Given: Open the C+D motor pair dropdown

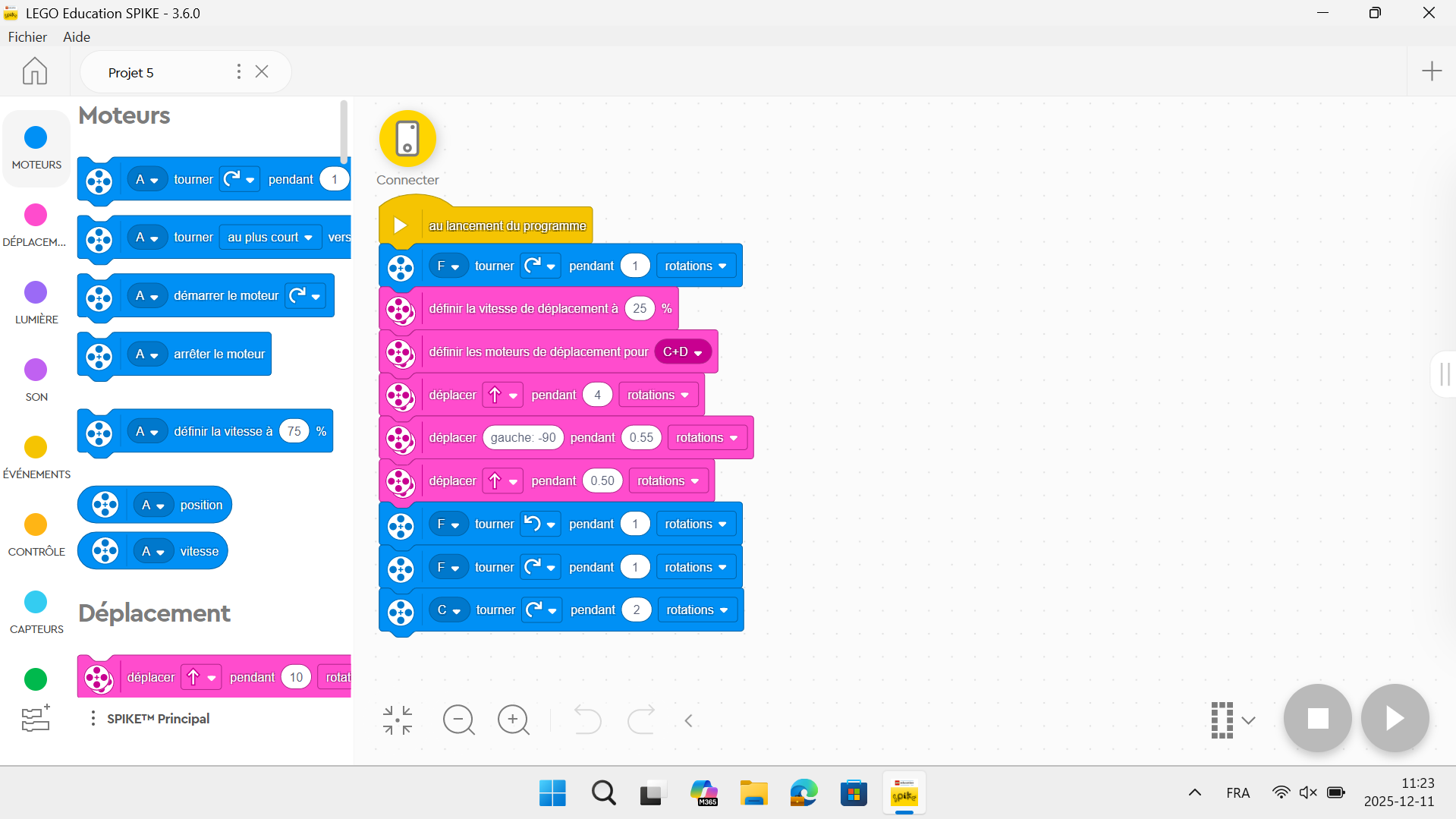Looking at the screenshot, I should coord(682,352).
